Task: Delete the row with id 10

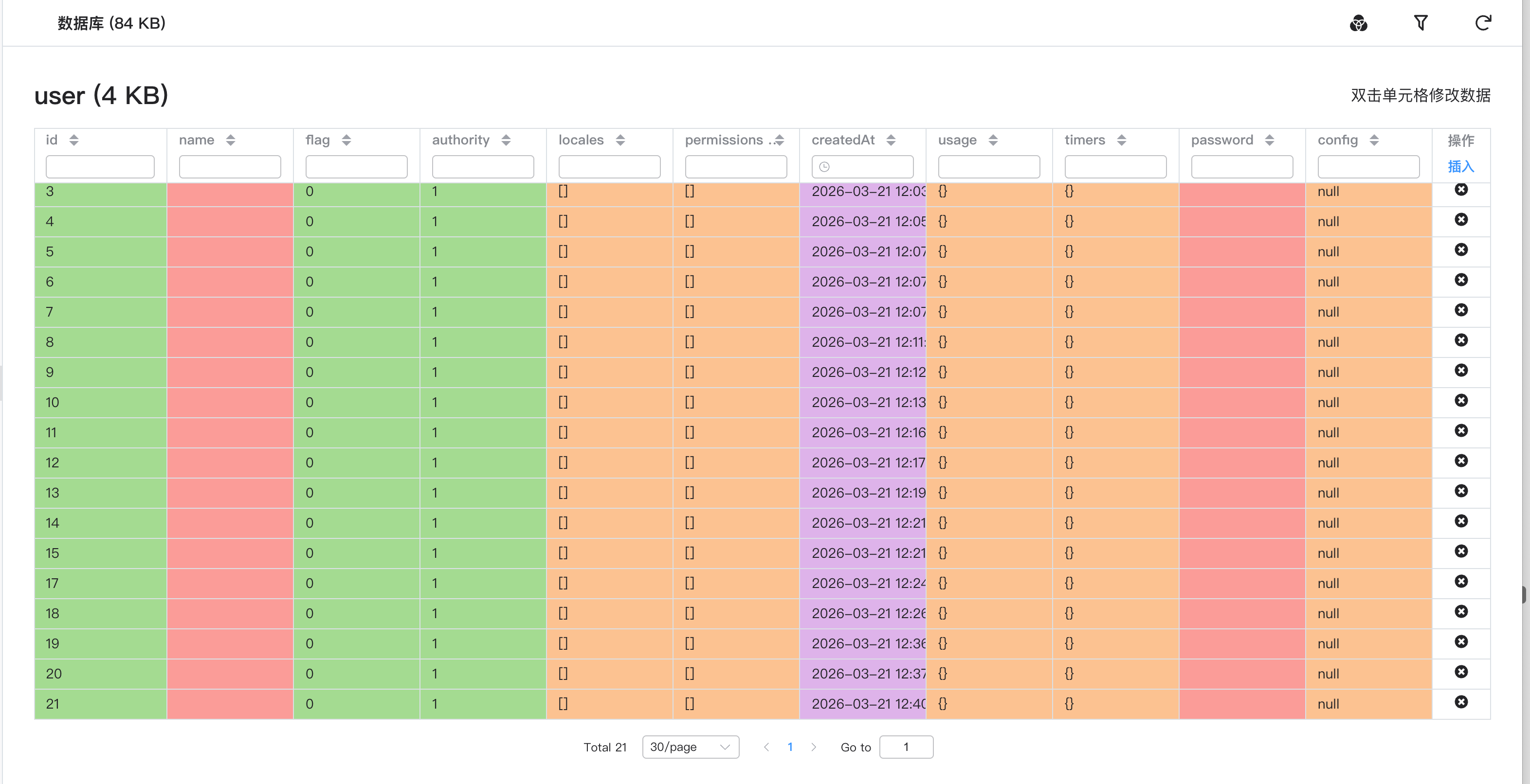Action: pos(1461,401)
